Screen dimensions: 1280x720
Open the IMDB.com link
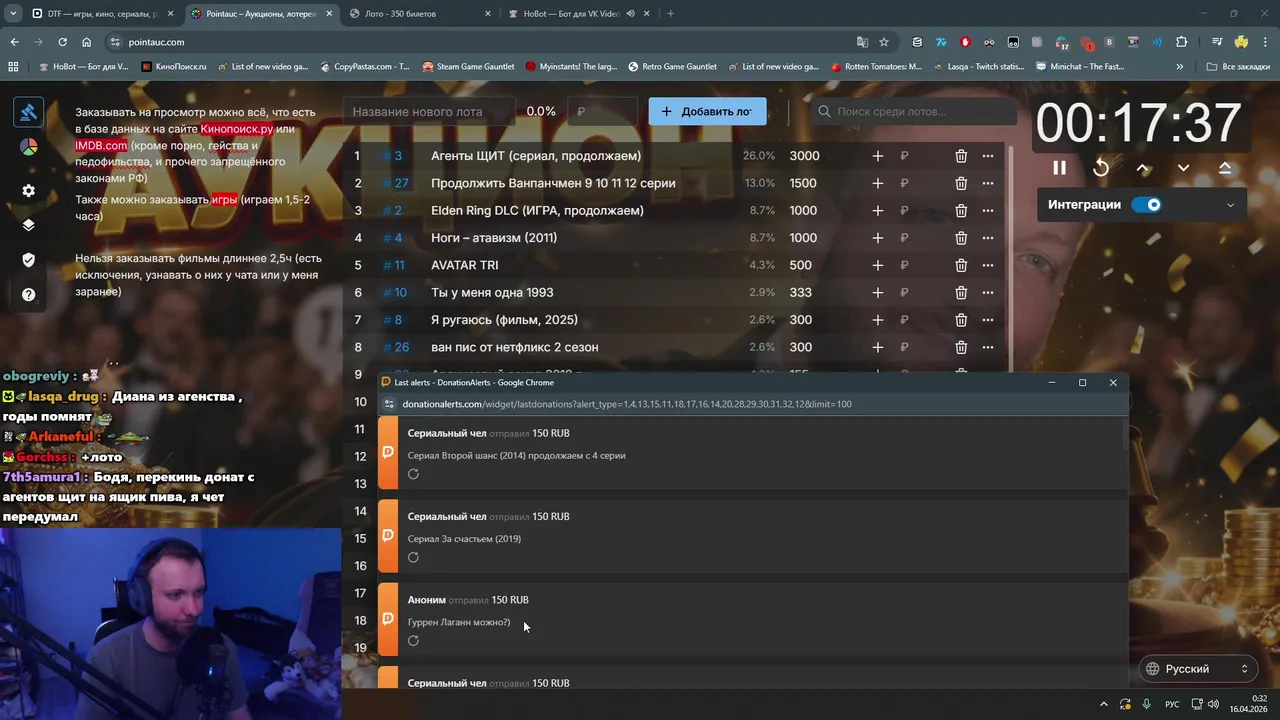click(101, 146)
